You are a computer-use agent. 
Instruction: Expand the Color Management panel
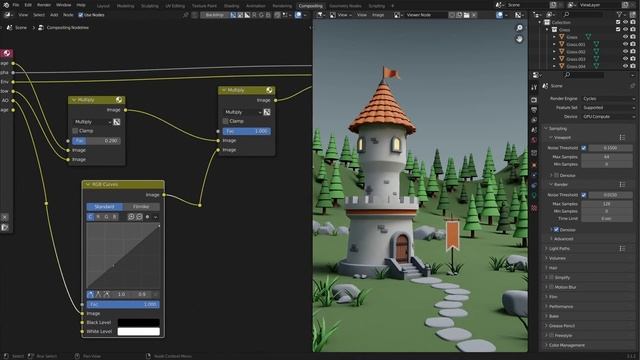[x=567, y=345]
